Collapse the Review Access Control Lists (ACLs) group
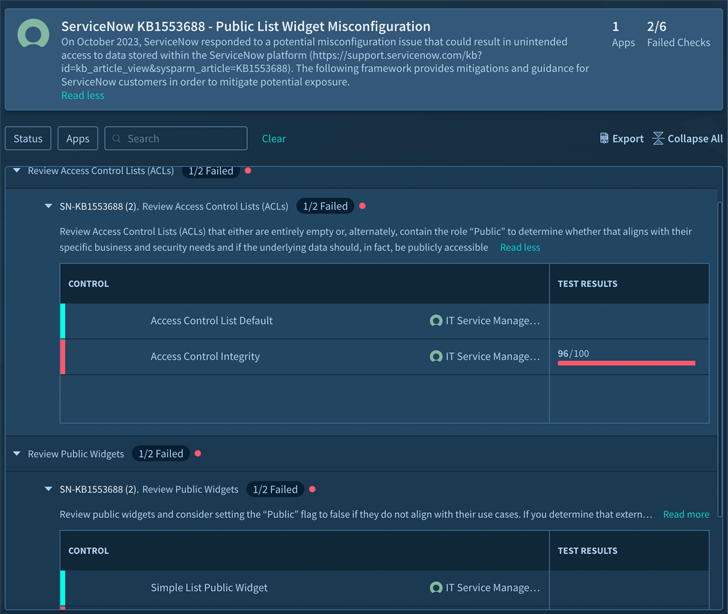The width and height of the screenshot is (728, 614). [x=17, y=171]
